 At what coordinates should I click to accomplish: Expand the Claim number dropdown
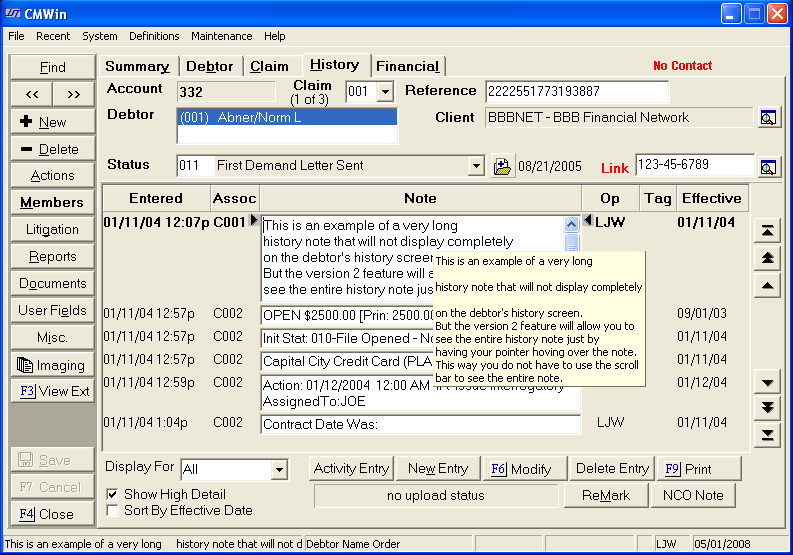(x=385, y=93)
